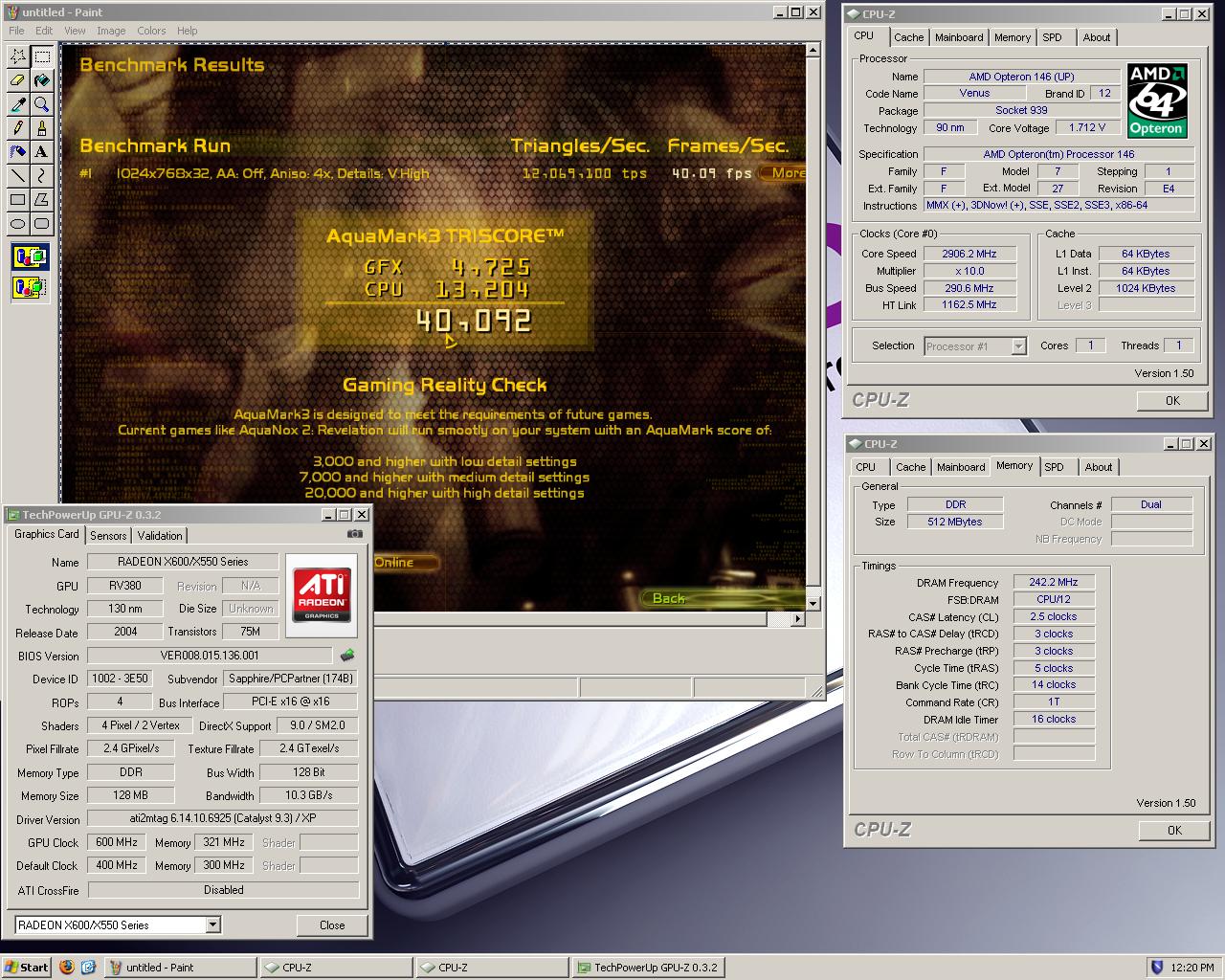Click the ATI CrossFire Disabled field
1225x980 pixels.
coord(223,890)
